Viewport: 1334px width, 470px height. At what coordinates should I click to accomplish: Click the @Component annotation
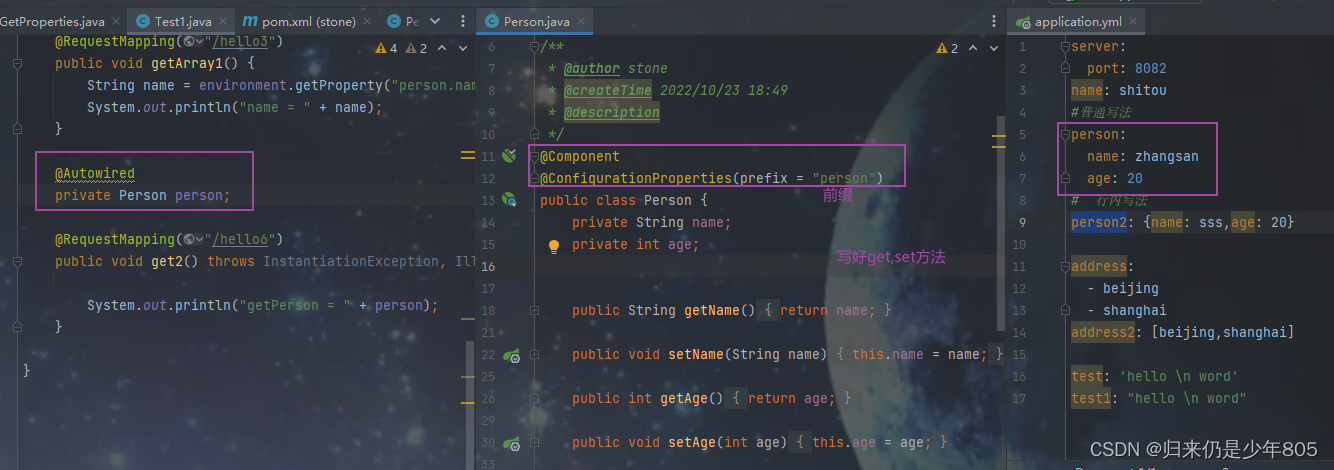580,157
